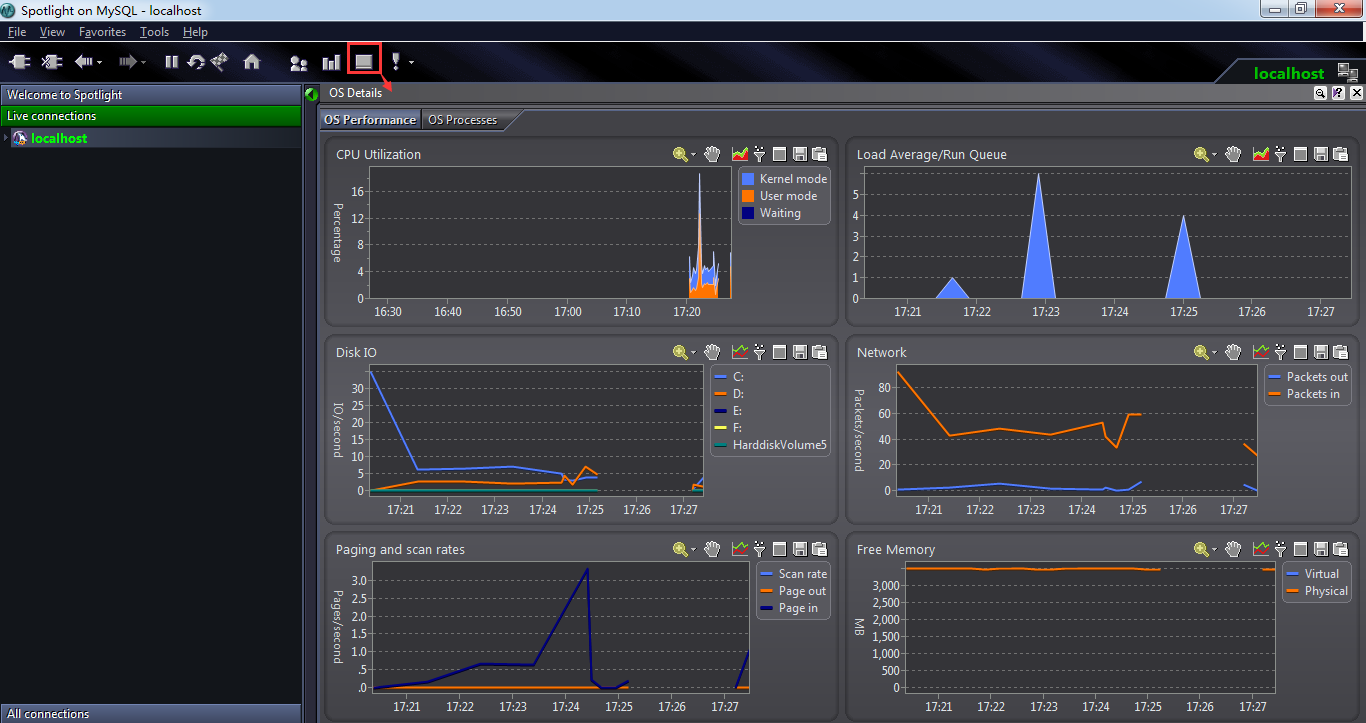
Task: Switch to the OS Processes tab
Action: click(x=462, y=120)
